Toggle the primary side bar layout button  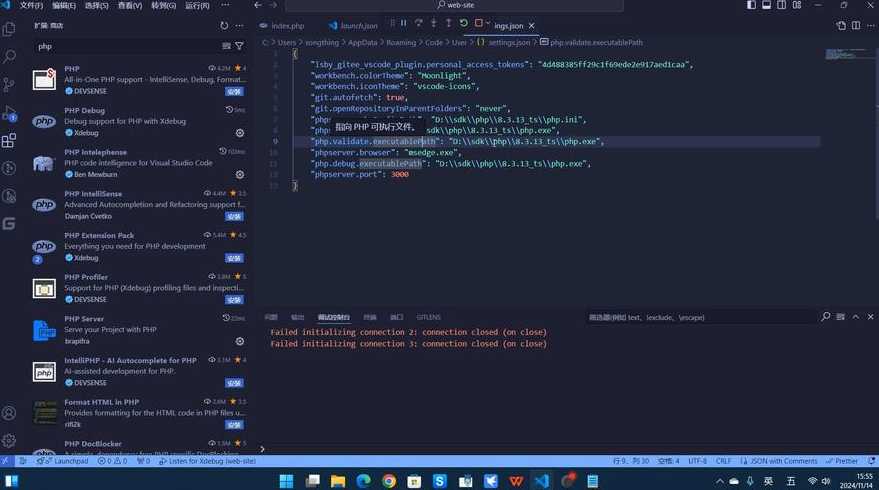click(x=751, y=5)
